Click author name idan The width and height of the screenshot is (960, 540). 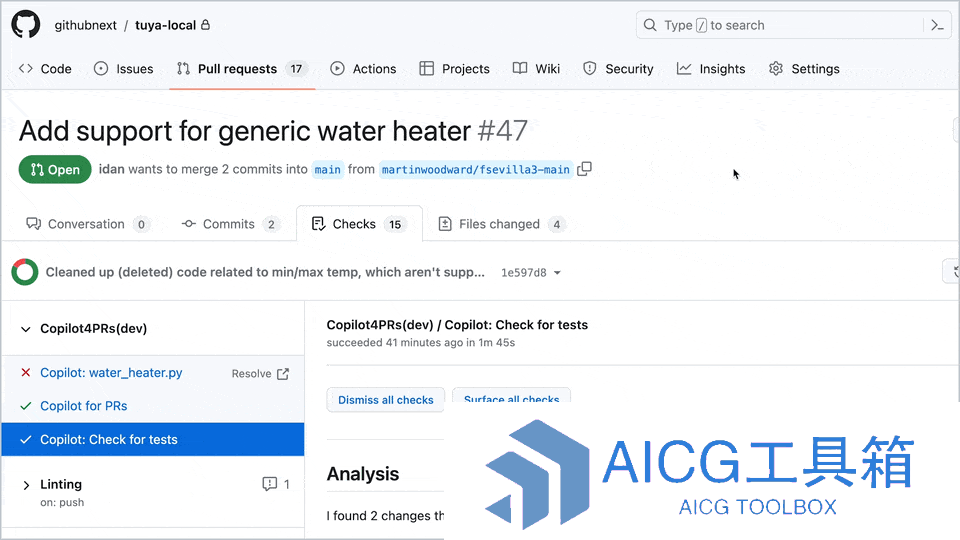tap(111, 170)
